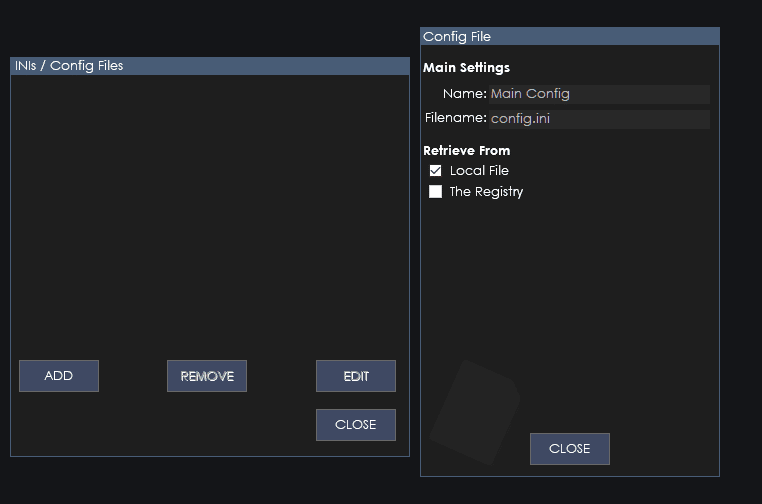Select the Name field containing Main Config
This screenshot has height=504, width=762.
coord(599,94)
